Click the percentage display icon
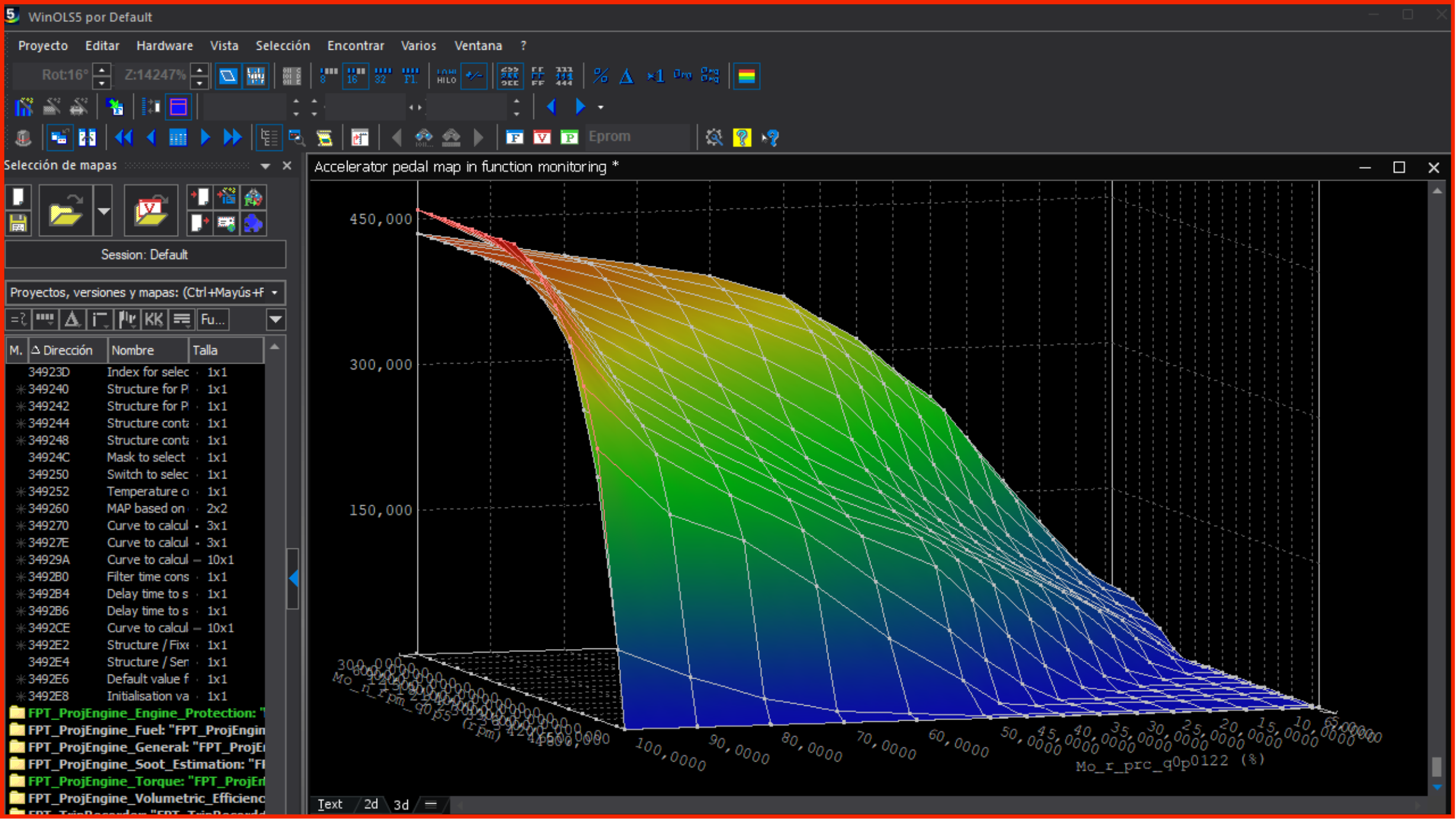The image size is (1456, 819). [x=600, y=76]
